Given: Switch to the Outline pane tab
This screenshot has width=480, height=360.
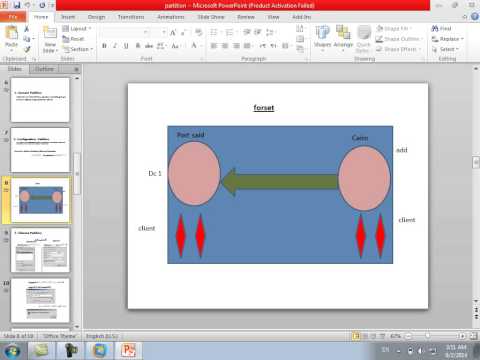Looking at the screenshot, I should pyautogui.click(x=44, y=69).
